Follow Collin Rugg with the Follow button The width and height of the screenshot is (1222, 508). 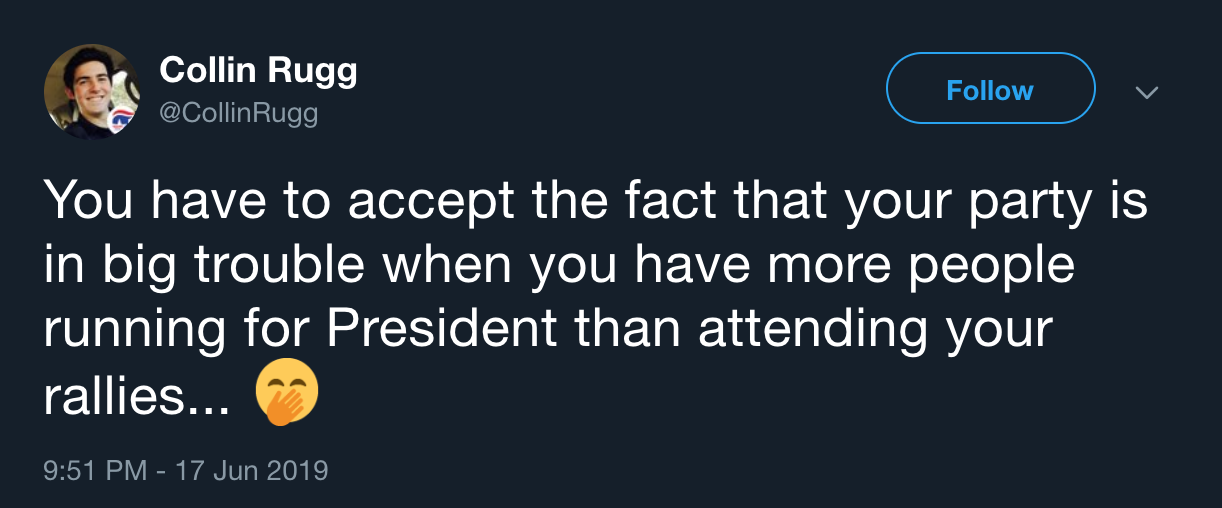(991, 90)
